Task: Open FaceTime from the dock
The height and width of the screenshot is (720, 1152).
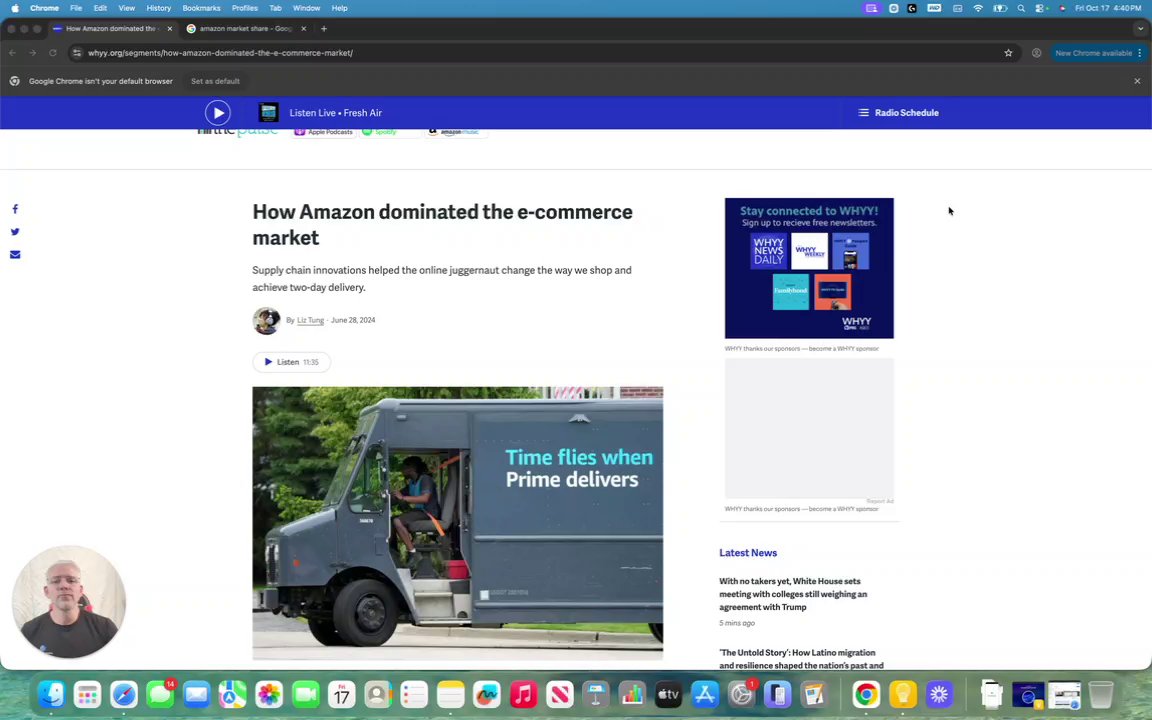Action: 306,694
